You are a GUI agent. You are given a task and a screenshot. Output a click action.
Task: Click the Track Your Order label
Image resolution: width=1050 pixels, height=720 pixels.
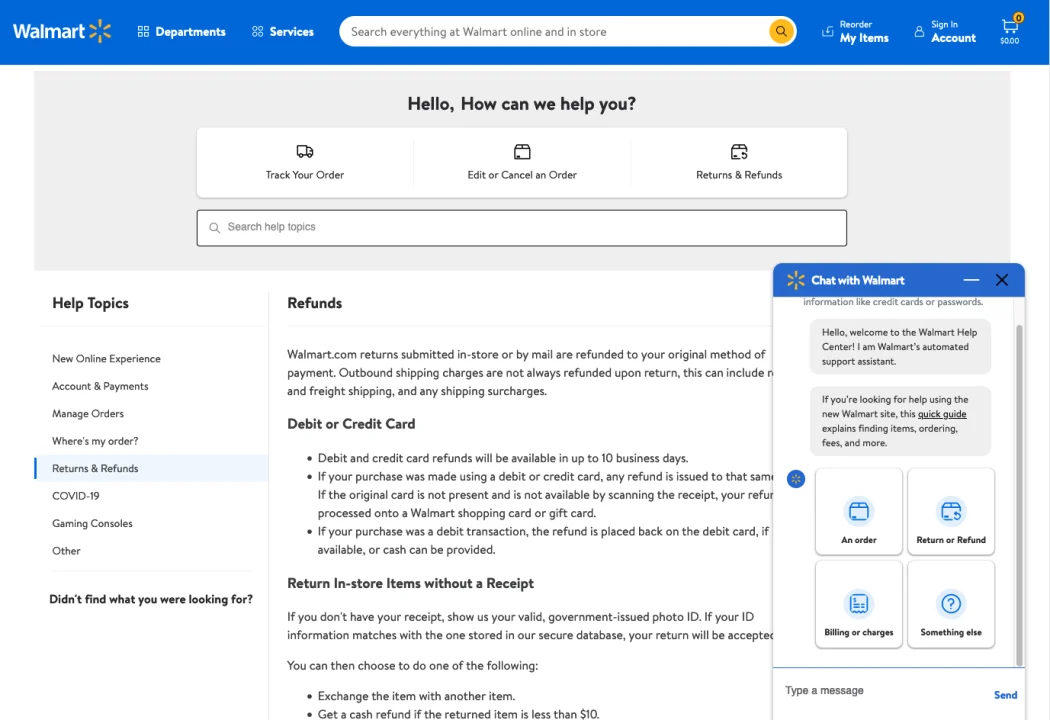click(x=305, y=175)
